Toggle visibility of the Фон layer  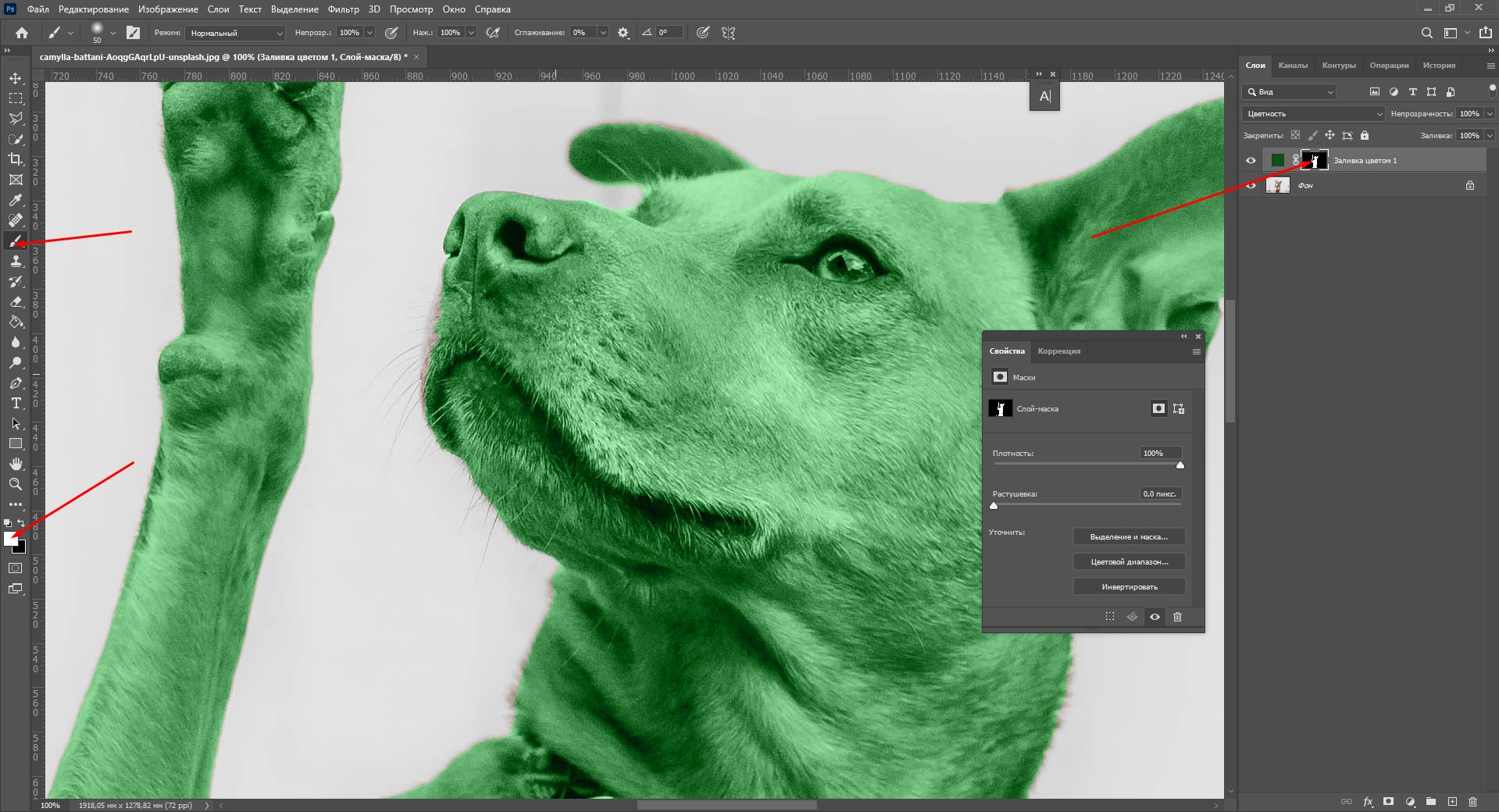tap(1251, 186)
